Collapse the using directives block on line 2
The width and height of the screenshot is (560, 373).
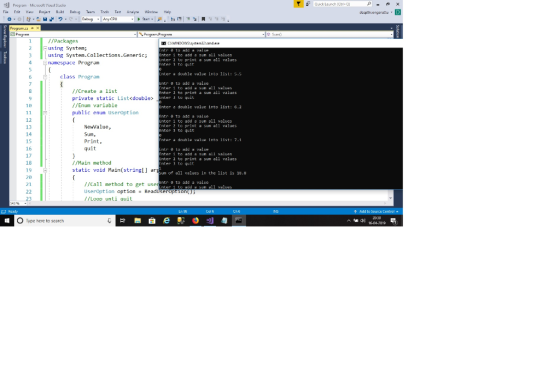tap(45, 48)
